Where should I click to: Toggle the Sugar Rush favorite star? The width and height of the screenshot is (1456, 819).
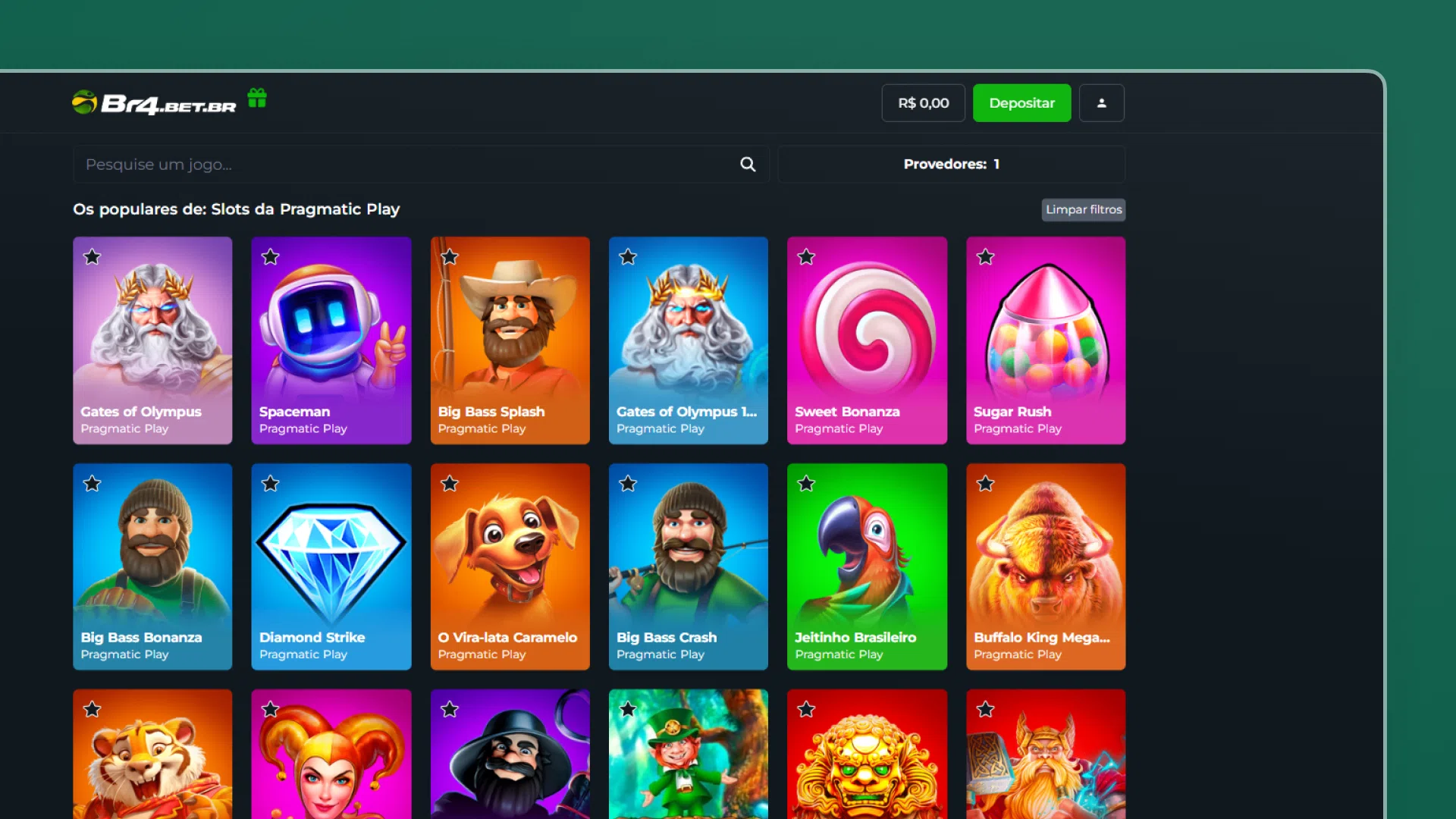point(985,257)
